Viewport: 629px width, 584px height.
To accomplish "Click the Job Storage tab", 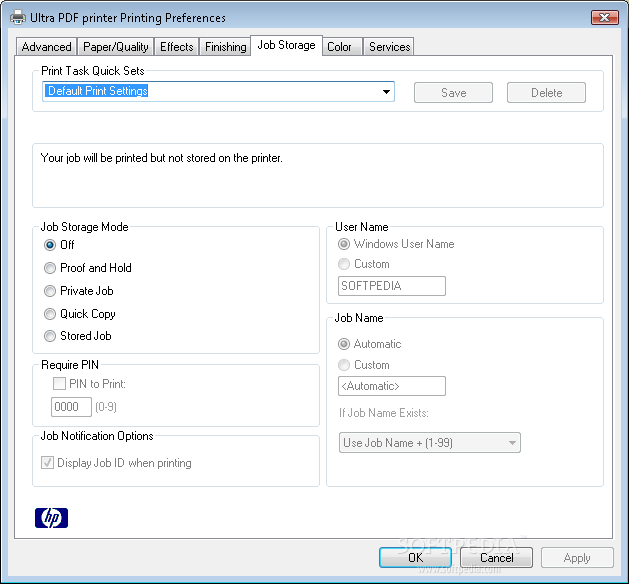I will tap(286, 45).
